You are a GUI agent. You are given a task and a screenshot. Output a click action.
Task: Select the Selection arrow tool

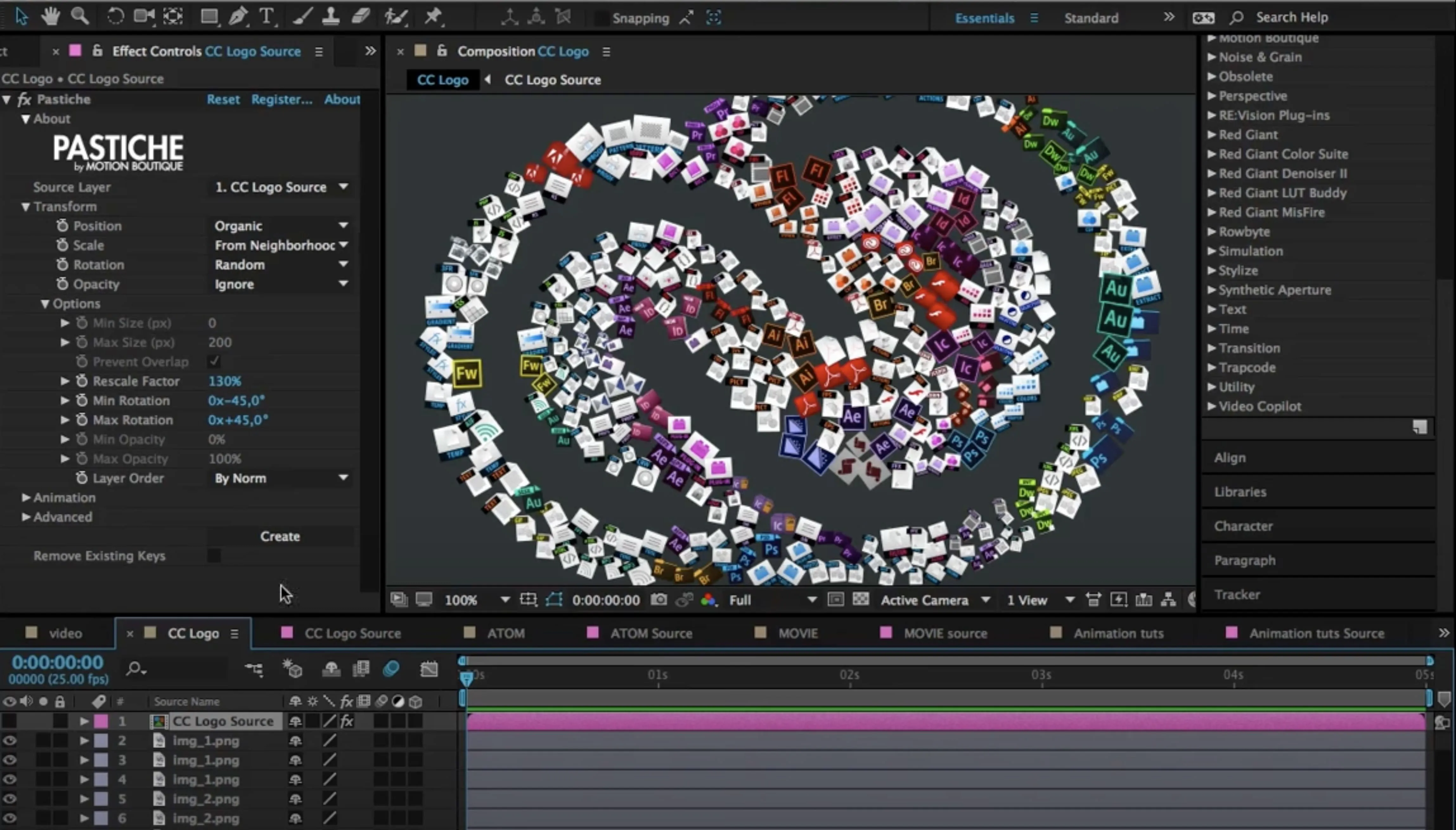point(22,16)
